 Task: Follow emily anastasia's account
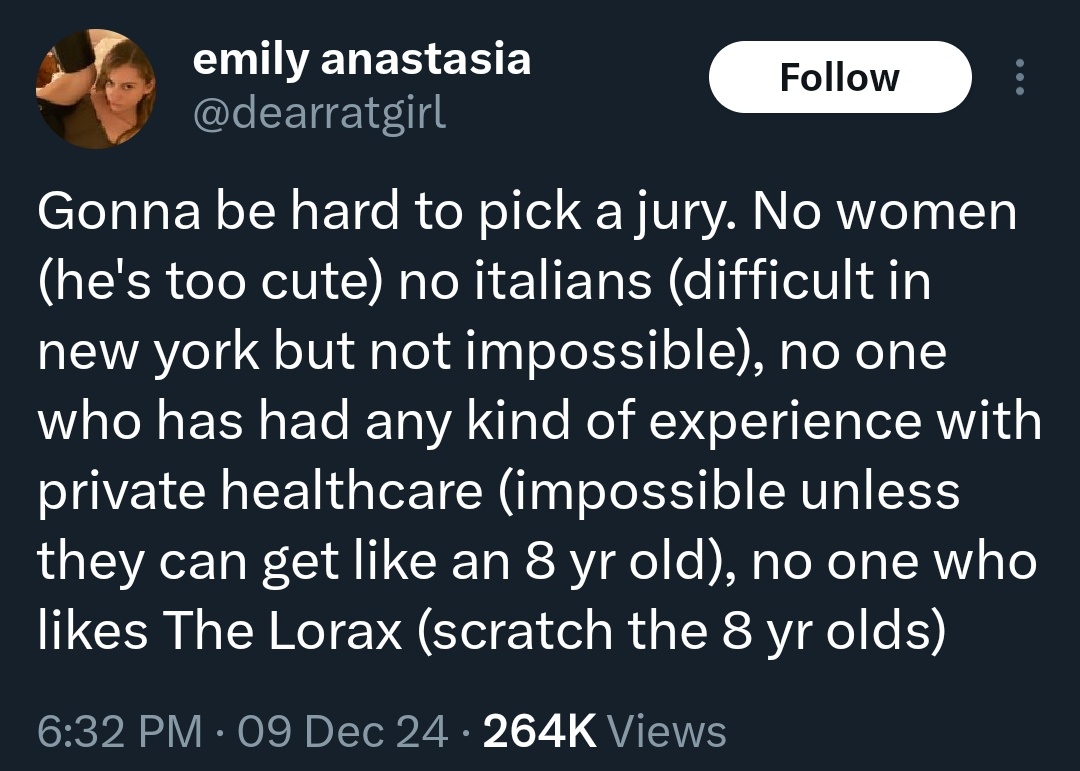[840, 77]
